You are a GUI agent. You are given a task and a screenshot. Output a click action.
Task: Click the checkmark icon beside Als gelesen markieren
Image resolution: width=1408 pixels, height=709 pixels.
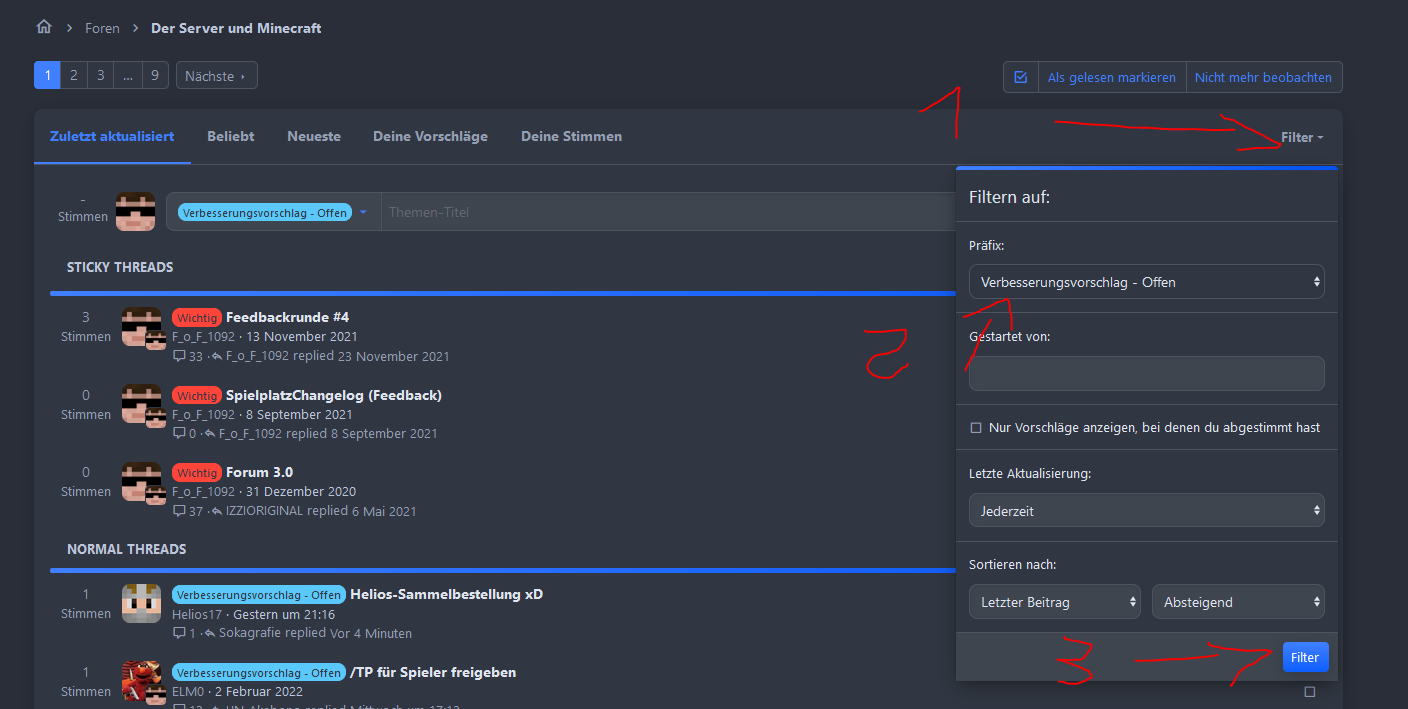coord(1020,77)
